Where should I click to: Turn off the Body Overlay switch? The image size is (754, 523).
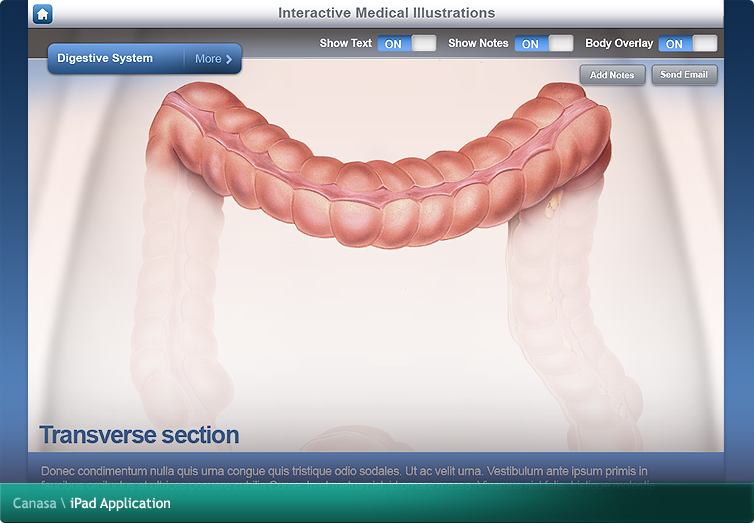687,43
